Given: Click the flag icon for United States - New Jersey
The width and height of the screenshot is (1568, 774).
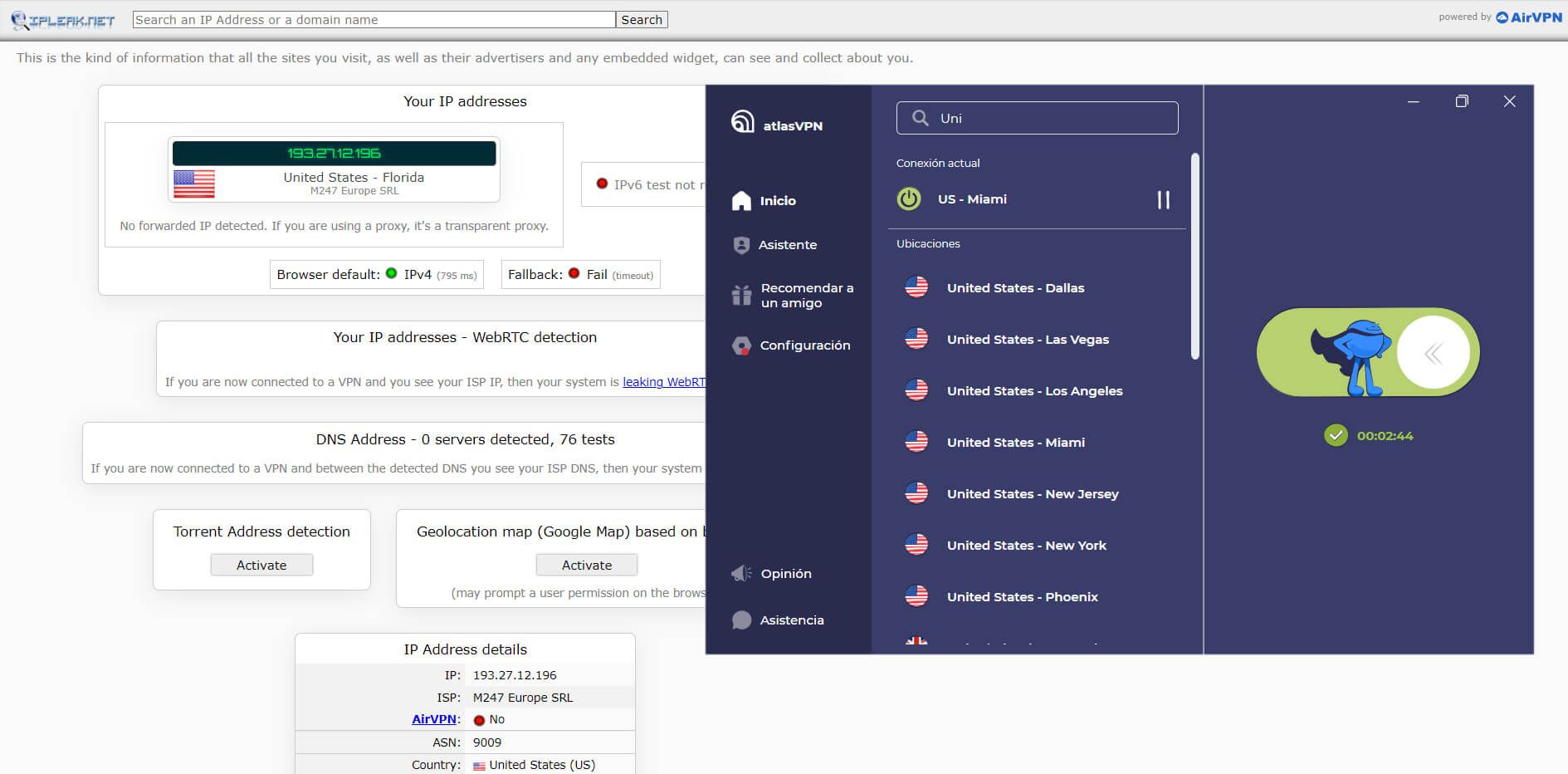Looking at the screenshot, I should click(x=916, y=493).
